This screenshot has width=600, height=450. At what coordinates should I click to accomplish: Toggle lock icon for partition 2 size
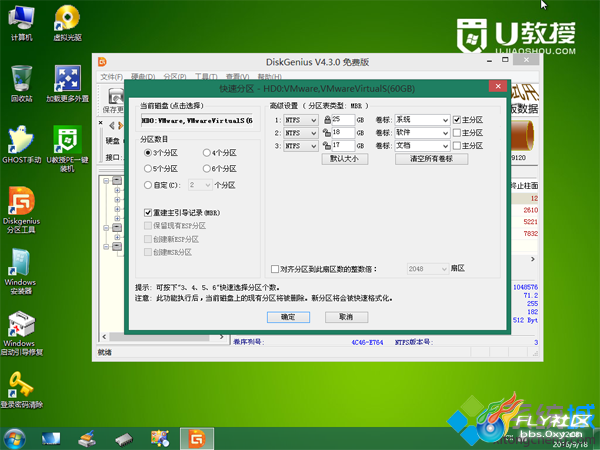click(327, 133)
